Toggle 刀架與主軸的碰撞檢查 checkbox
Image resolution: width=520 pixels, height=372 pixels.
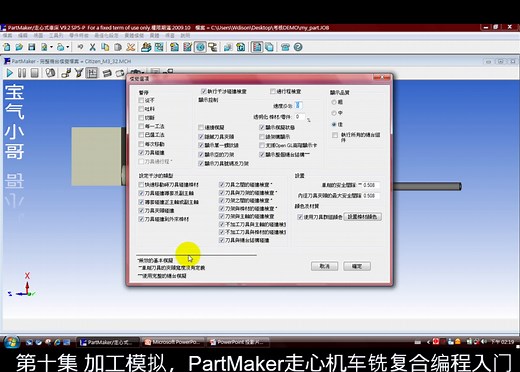222,216
